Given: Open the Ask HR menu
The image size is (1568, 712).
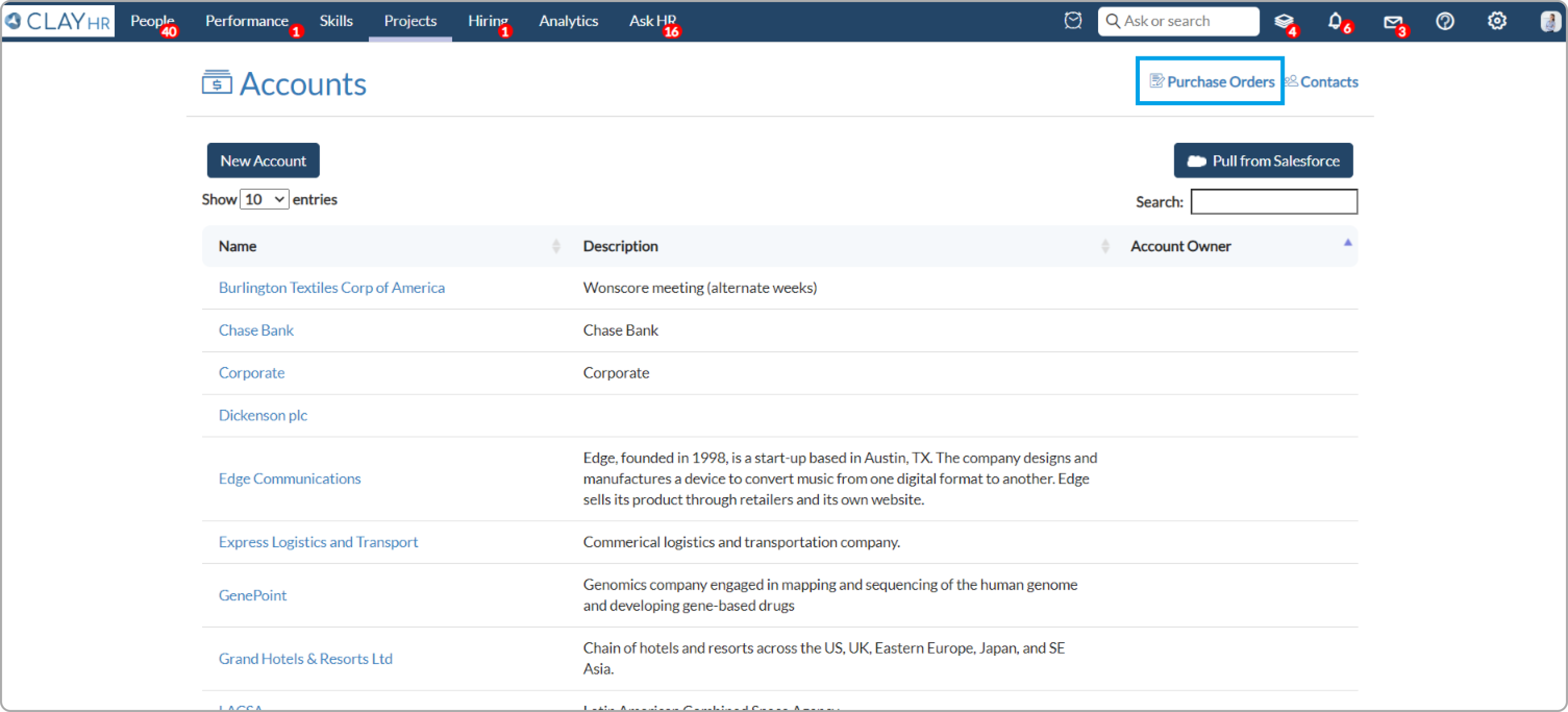Looking at the screenshot, I should [x=653, y=21].
